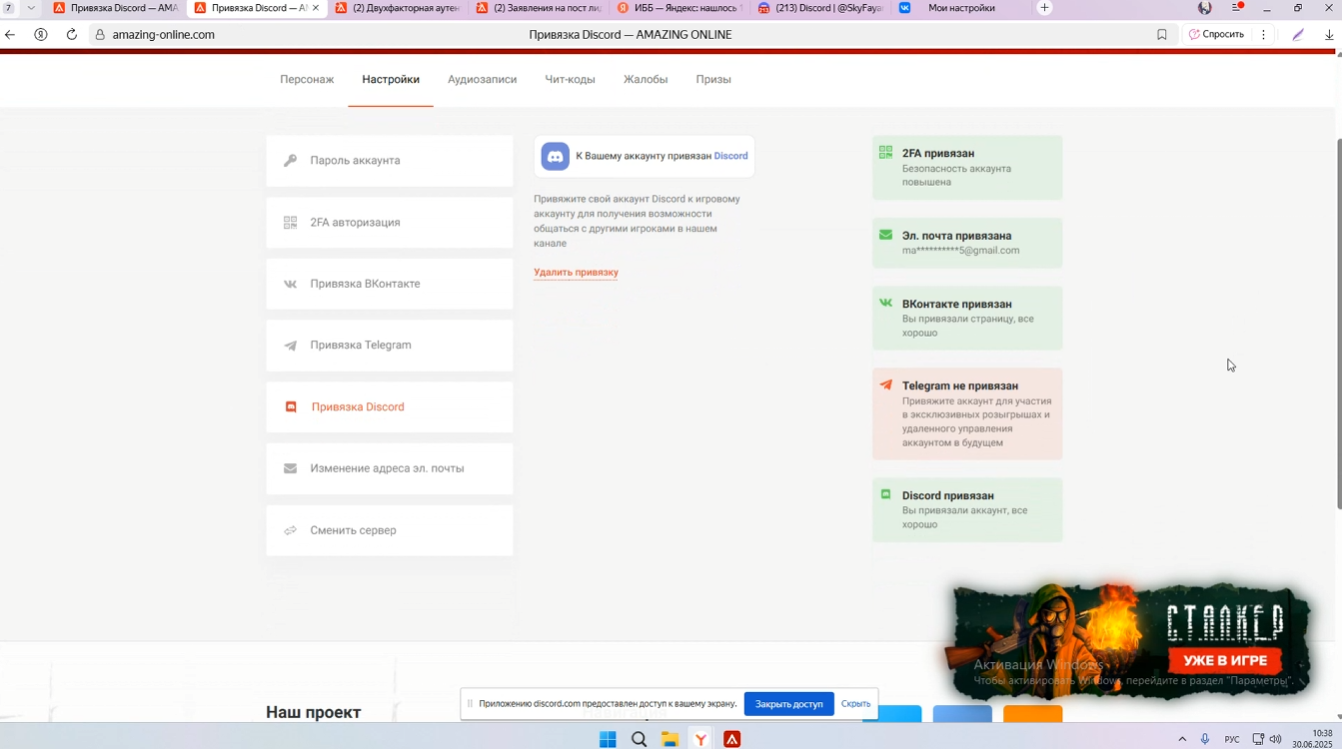Open a new browser tab with plus
This screenshot has height=749, width=1342.
point(1044,8)
